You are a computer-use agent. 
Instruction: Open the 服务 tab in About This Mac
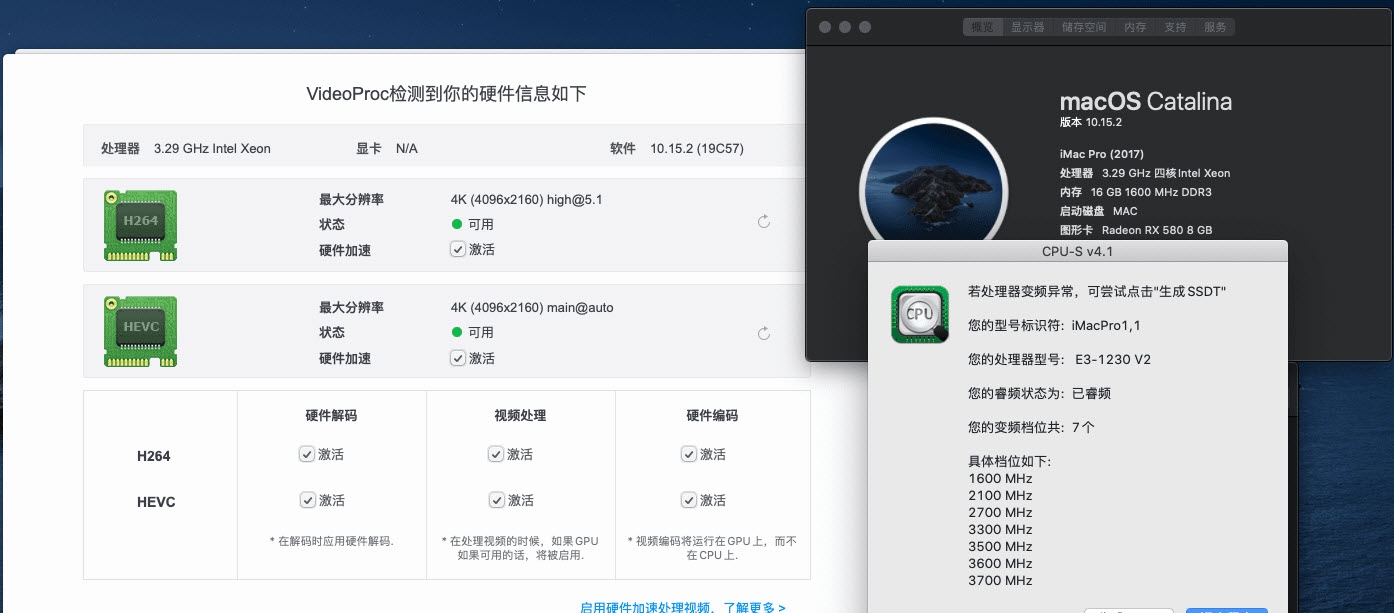pyautogui.click(x=1215, y=27)
